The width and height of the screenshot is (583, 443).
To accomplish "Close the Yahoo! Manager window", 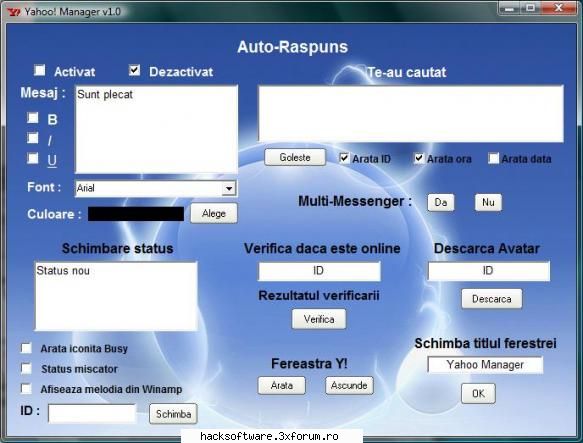I will click(558, 8).
